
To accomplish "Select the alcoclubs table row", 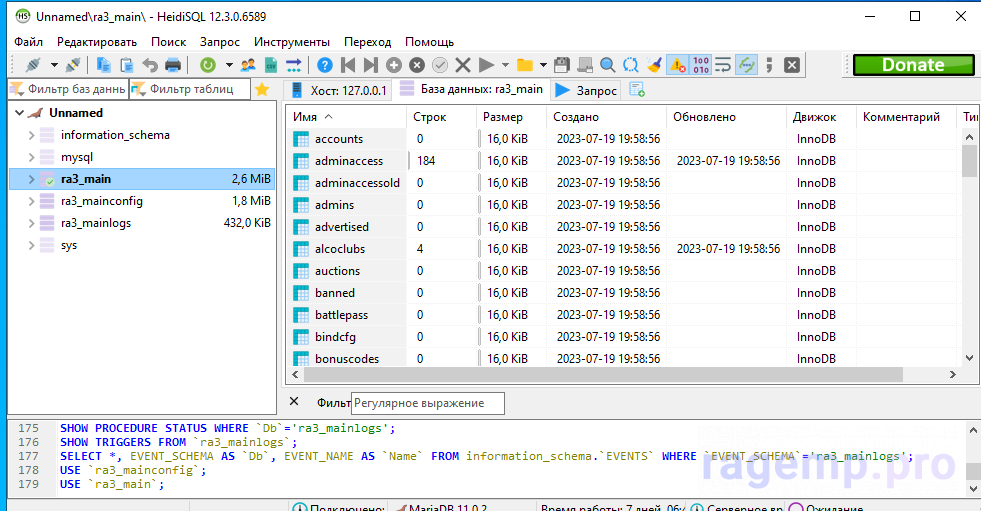I will 624,249.
